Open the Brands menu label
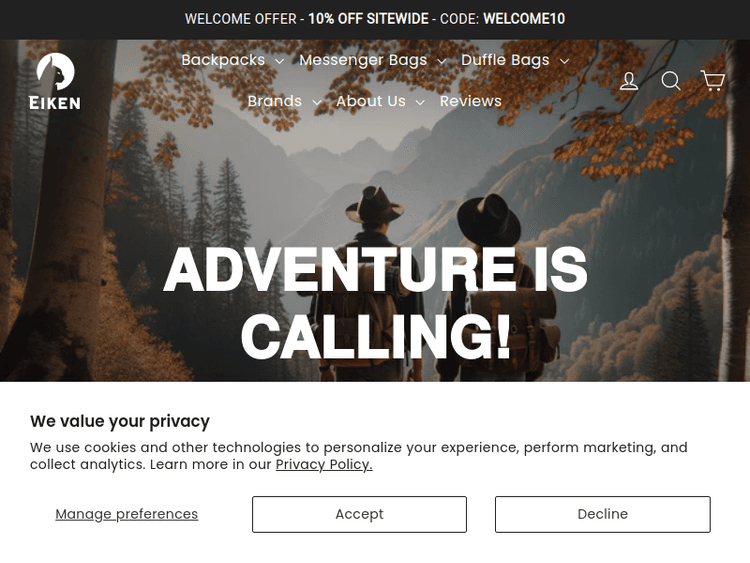Screen dimensions: 750x563 point(275,101)
